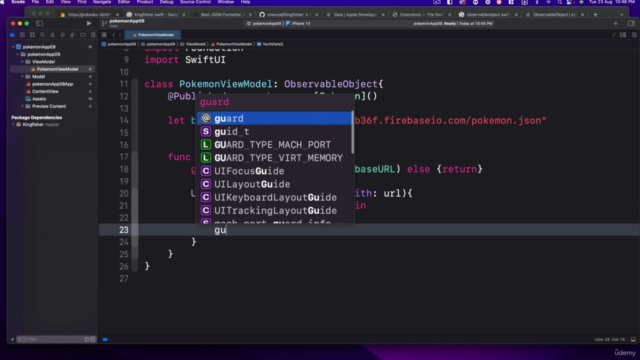The height and width of the screenshot is (360, 640).
Task: Click the navigator Filter field
Action: coord(55,339)
